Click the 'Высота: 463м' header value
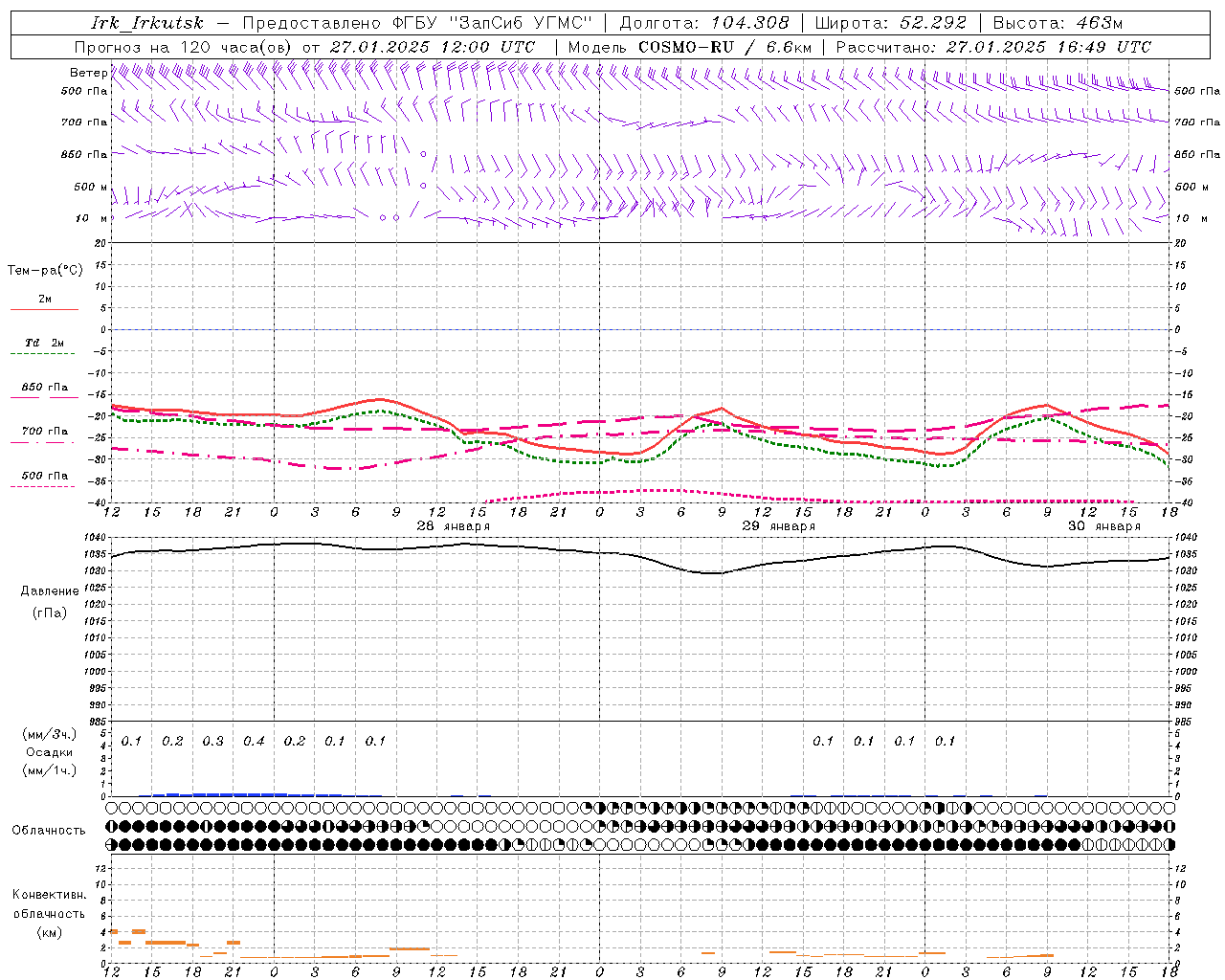The height and width of the screenshot is (980, 1225). point(1058,23)
